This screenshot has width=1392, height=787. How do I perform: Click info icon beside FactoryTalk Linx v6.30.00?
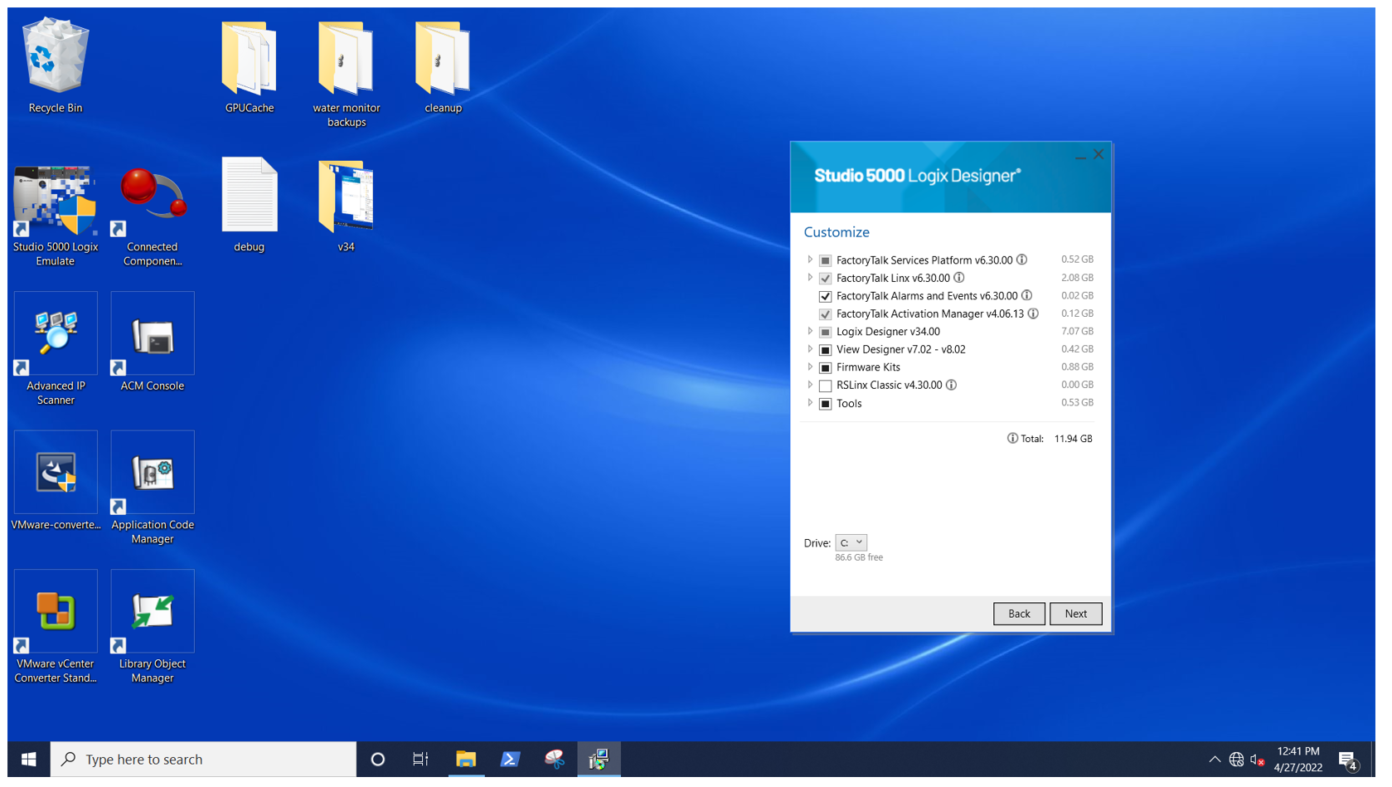pos(959,278)
